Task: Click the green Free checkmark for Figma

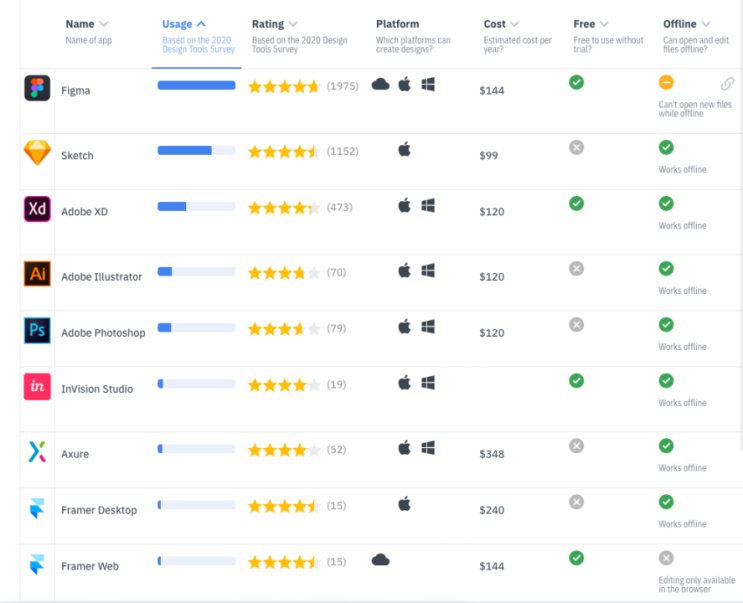Action: tap(576, 82)
